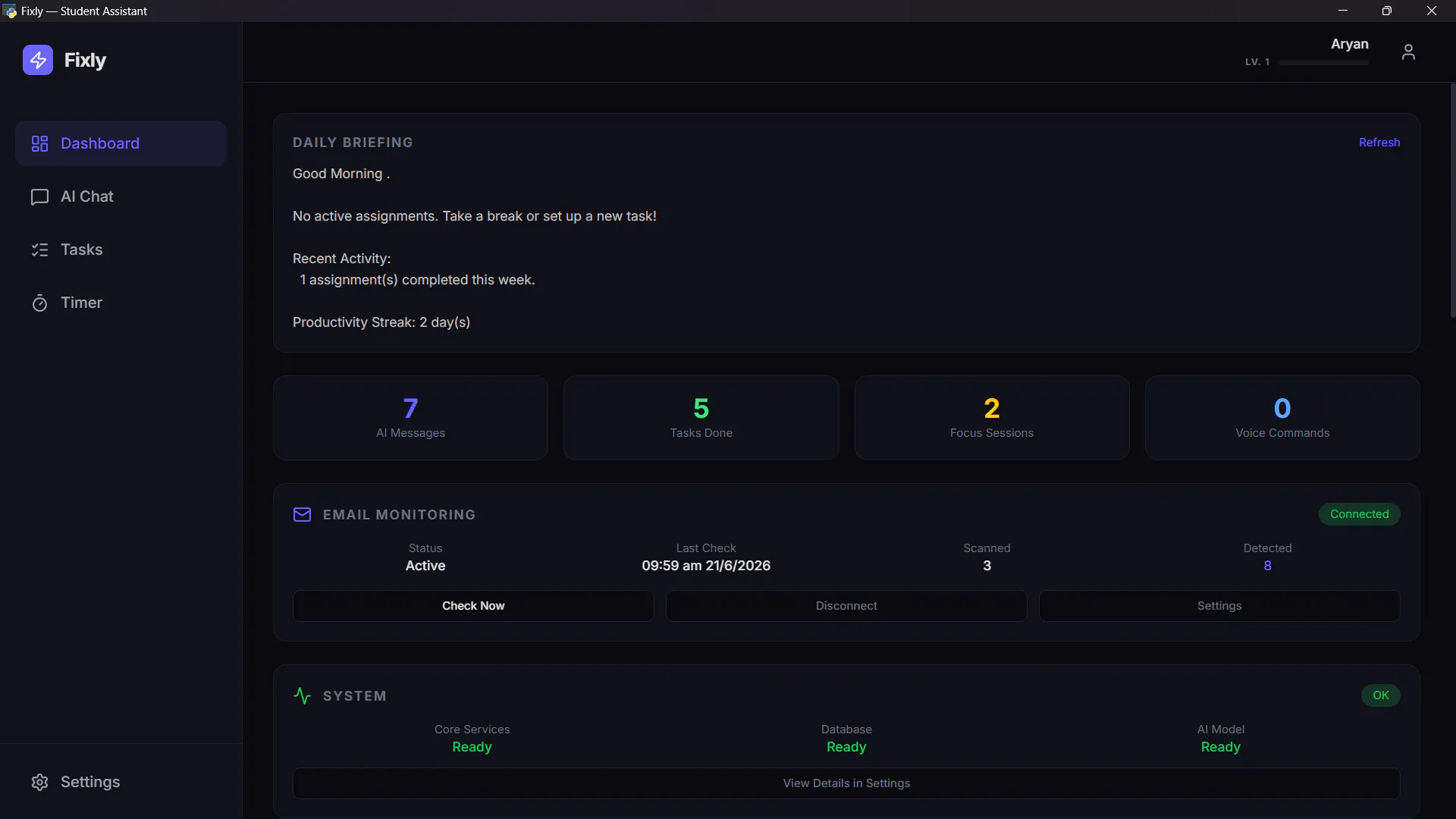Click the Connected status badge
Screen dimensions: 1456x819
pos(1360,514)
